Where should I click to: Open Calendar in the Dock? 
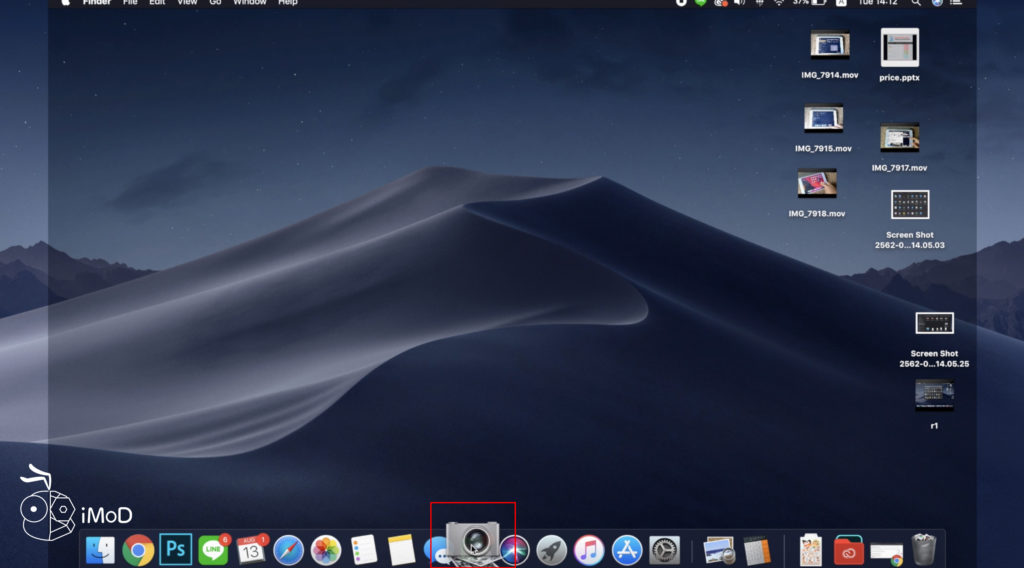pos(251,550)
